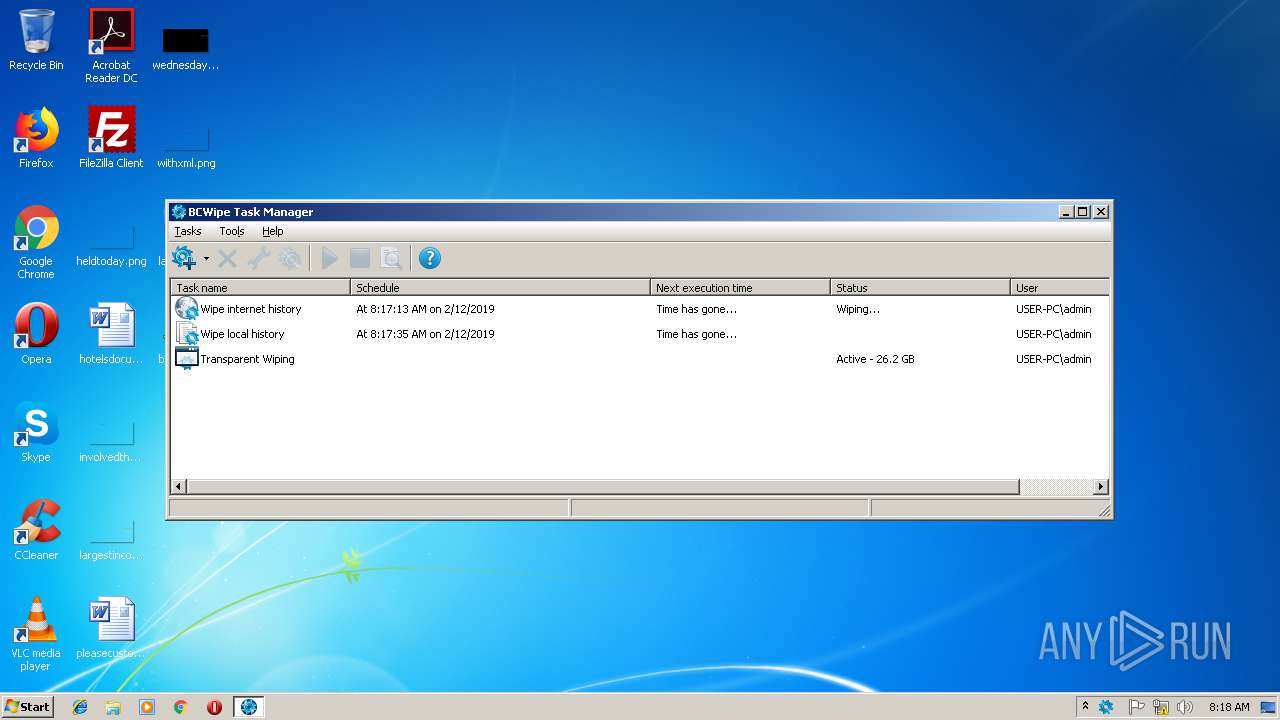This screenshot has height=720, width=1280.
Task: Show hidden tray icons arrow
Action: coord(1085,706)
